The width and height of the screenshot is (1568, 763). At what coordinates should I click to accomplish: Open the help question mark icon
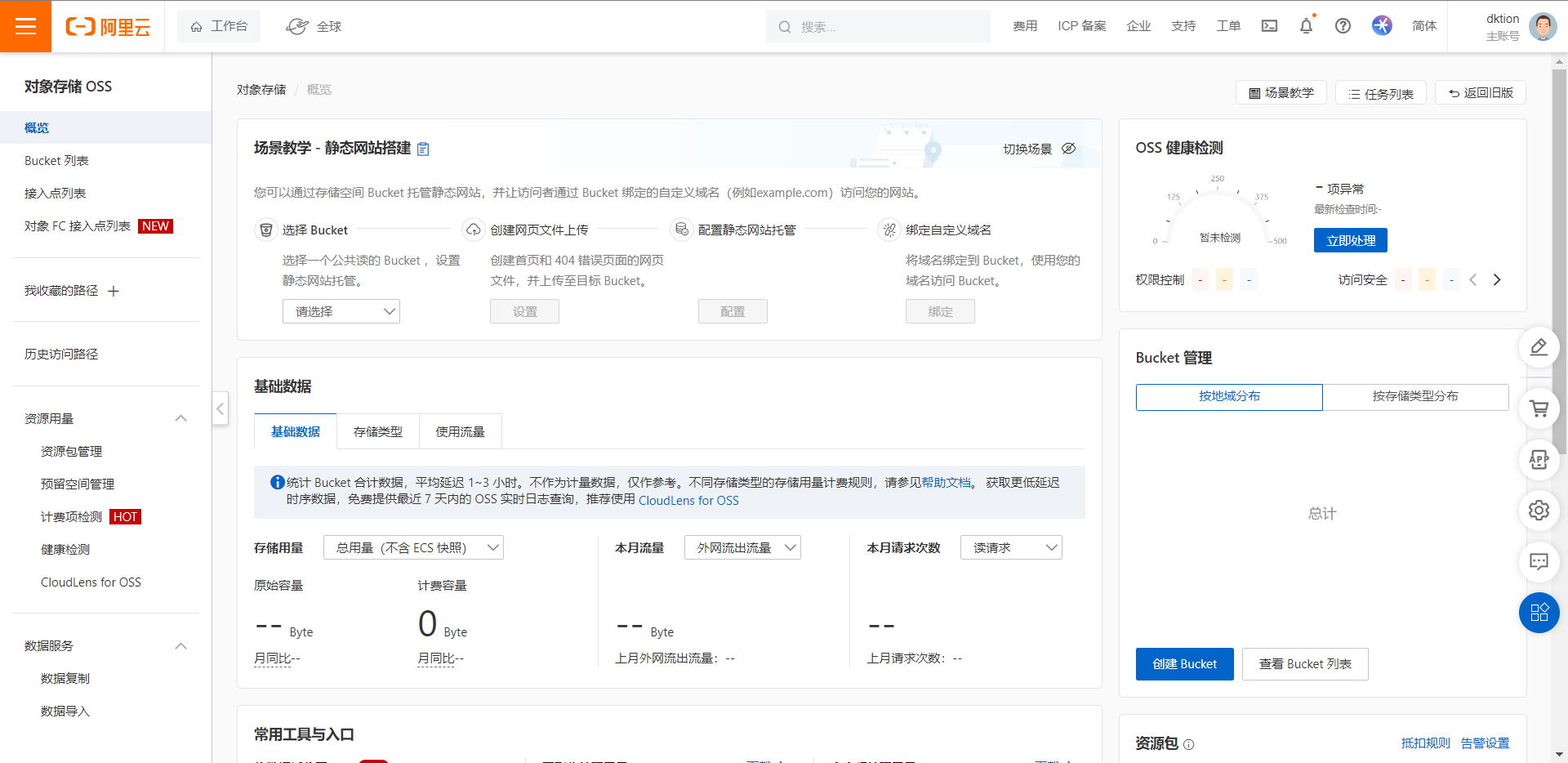point(1343,26)
